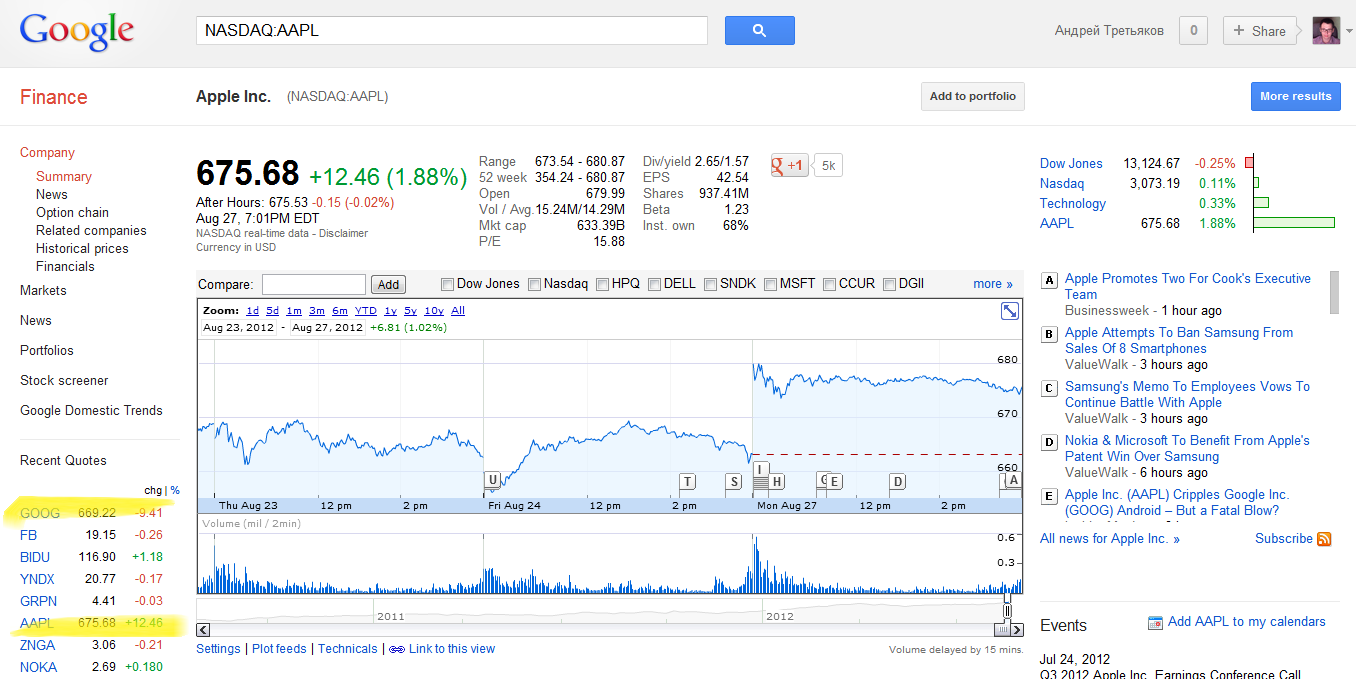This screenshot has height=679, width=1356.
Task: Open Google Domestic Trends
Action: point(91,410)
